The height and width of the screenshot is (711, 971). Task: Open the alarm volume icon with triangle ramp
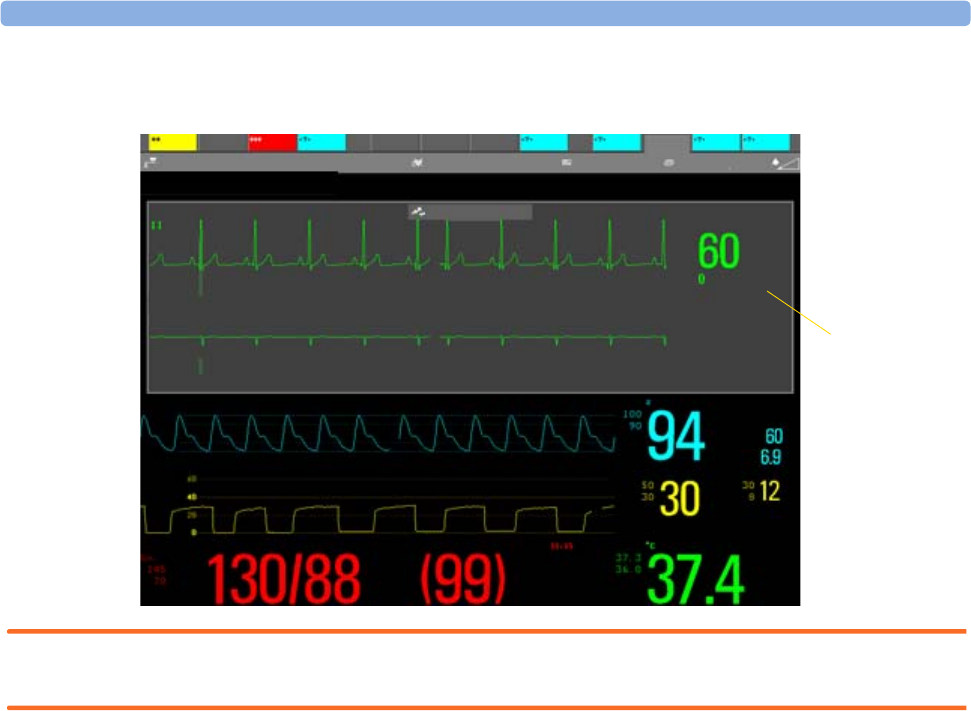785,163
